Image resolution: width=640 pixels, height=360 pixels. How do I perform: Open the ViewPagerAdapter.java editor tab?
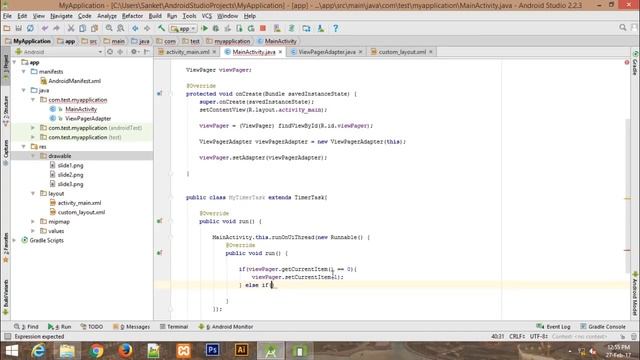(327, 52)
